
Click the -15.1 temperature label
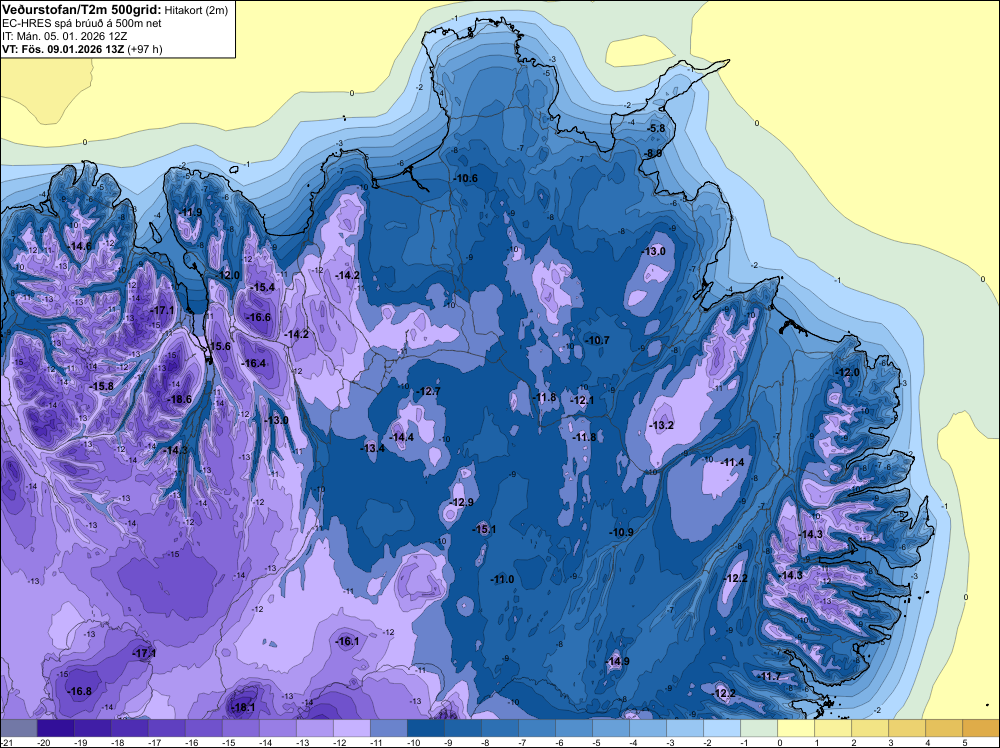pyautogui.click(x=484, y=529)
